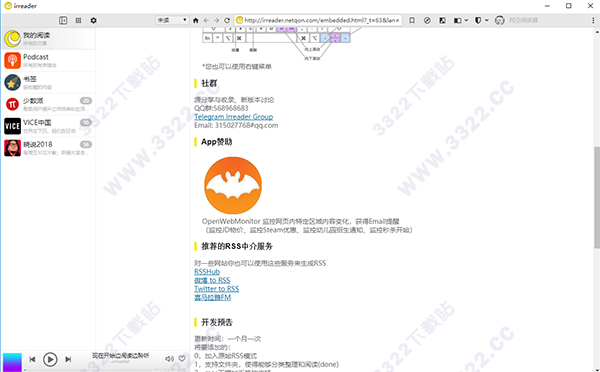This screenshot has width=600, height=372.
Task: Toggle the sidebar panel icon
Action: tap(63, 20)
